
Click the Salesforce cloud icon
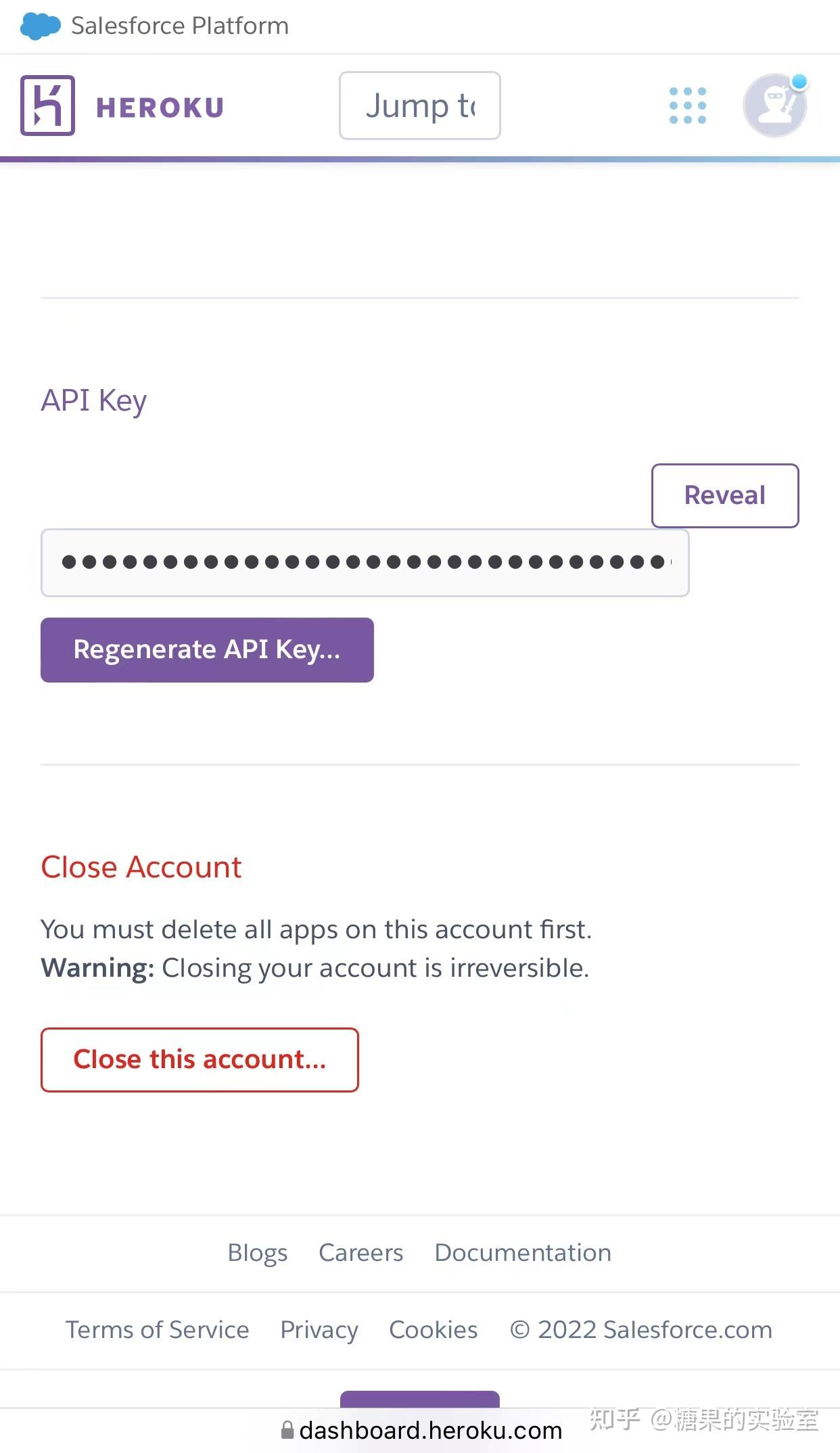(39, 26)
